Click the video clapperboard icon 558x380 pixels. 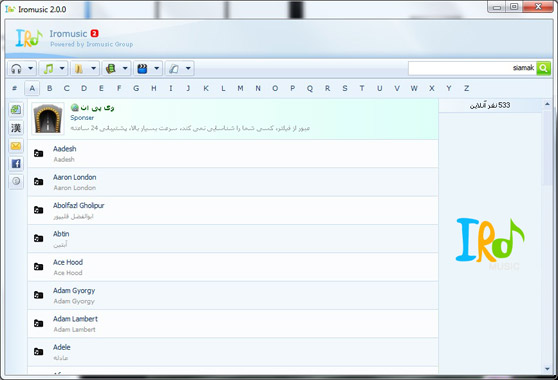click(x=142, y=68)
